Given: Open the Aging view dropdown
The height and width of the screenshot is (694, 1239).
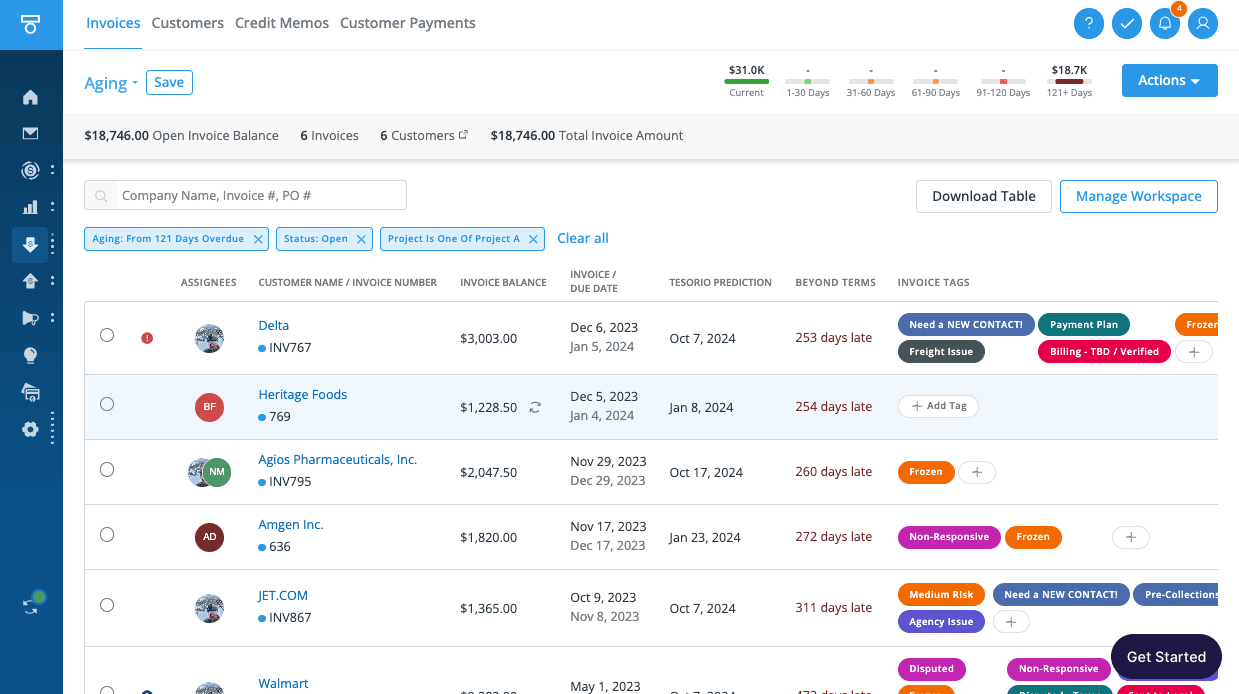Looking at the screenshot, I should pos(111,83).
